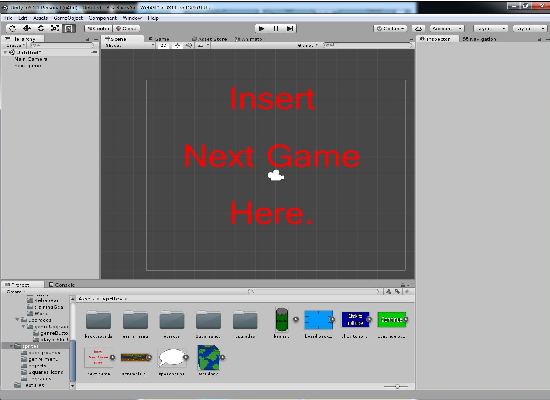Open the Edit menu
Viewport: 550px width, 400px height.
tap(23, 18)
